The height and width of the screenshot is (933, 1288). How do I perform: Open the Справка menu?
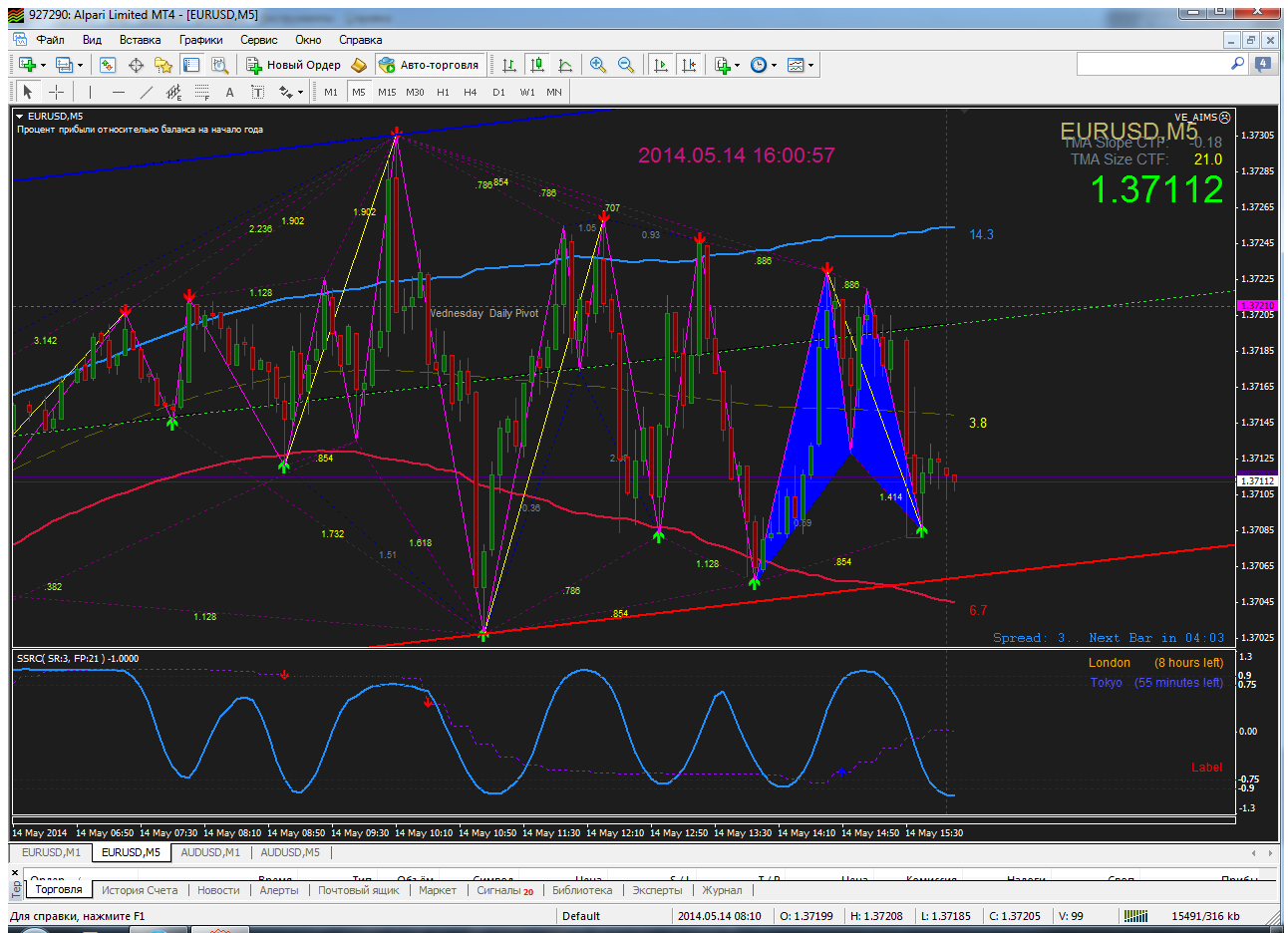[x=360, y=40]
